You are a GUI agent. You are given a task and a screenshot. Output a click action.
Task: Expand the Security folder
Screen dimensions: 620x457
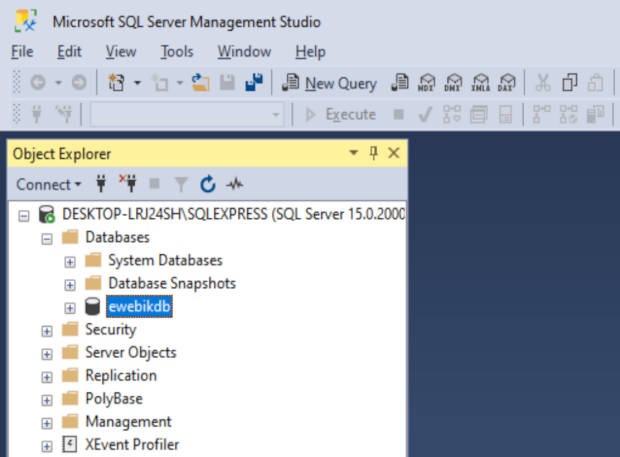pyautogui.click(x=47, y=331)
